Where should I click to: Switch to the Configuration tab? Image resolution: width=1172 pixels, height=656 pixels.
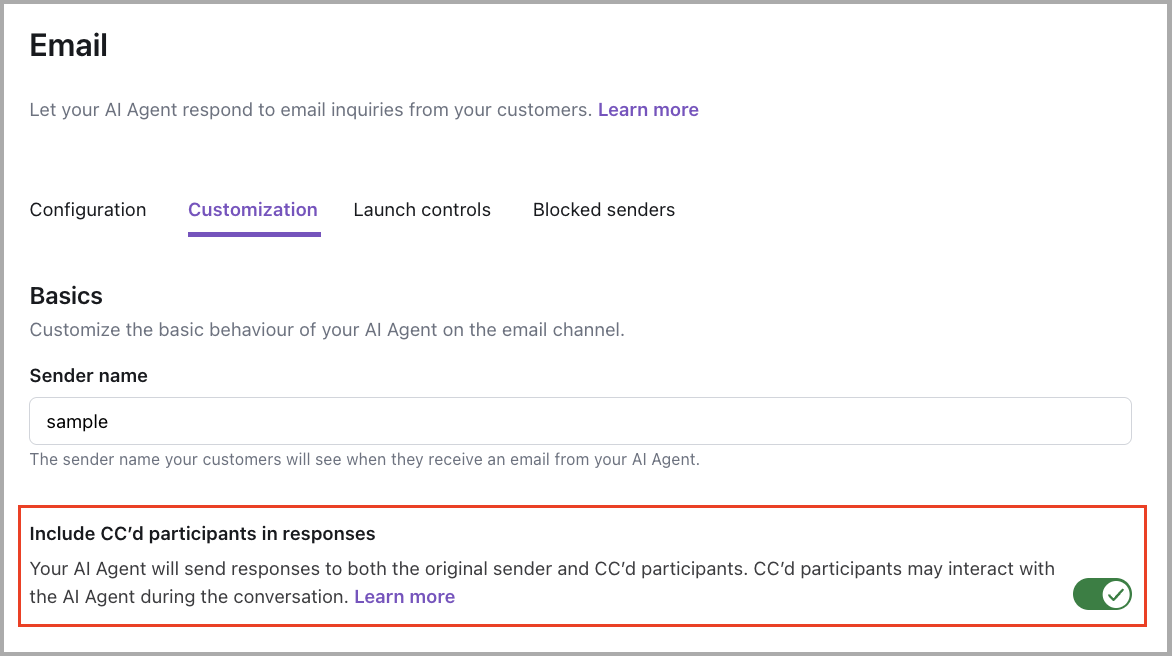87,209
